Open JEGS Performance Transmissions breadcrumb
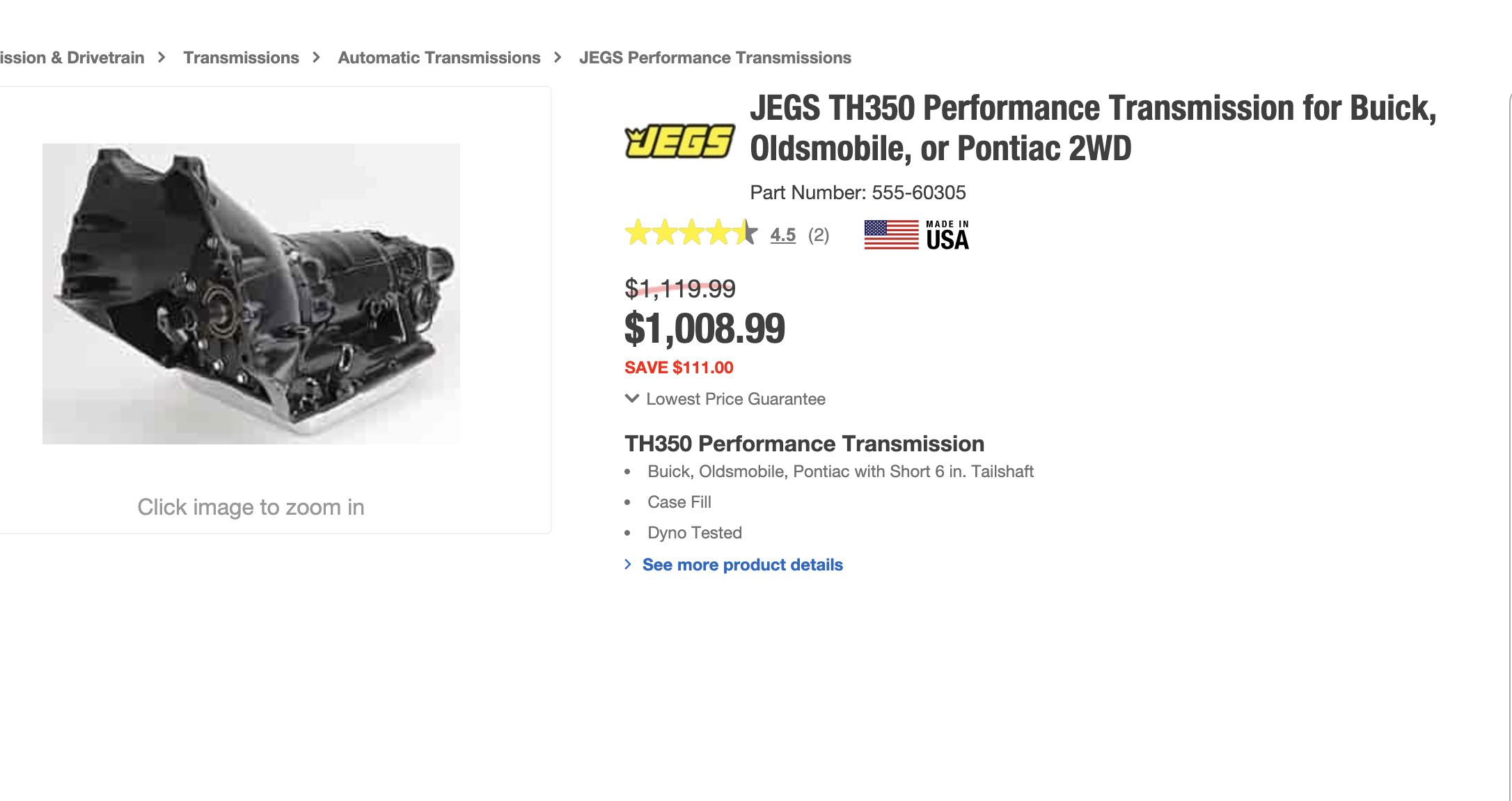The image size is (1512, 801). (715, 58)
